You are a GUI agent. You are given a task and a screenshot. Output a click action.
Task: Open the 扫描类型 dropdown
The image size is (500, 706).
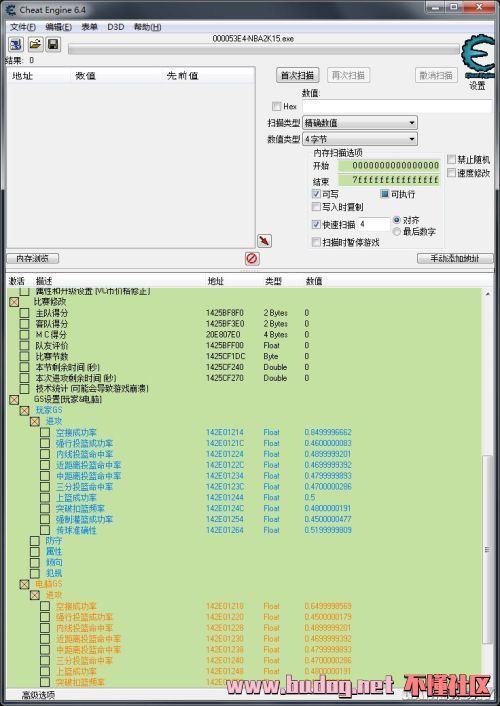pos(360,122)
